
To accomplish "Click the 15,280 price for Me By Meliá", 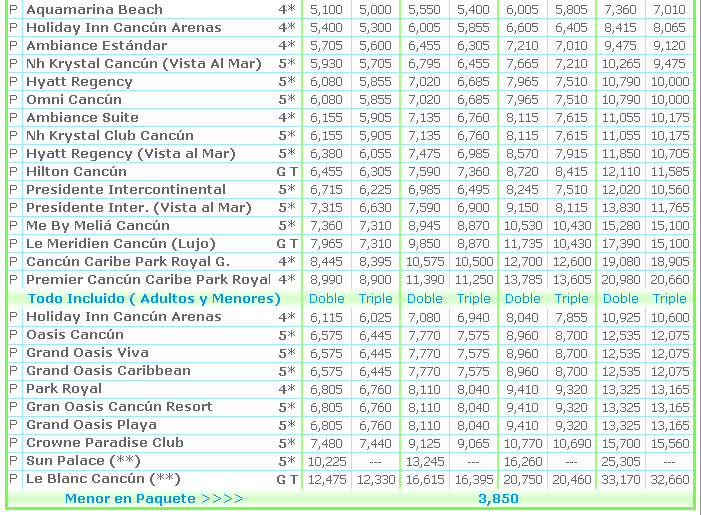I will click(621, 226).
